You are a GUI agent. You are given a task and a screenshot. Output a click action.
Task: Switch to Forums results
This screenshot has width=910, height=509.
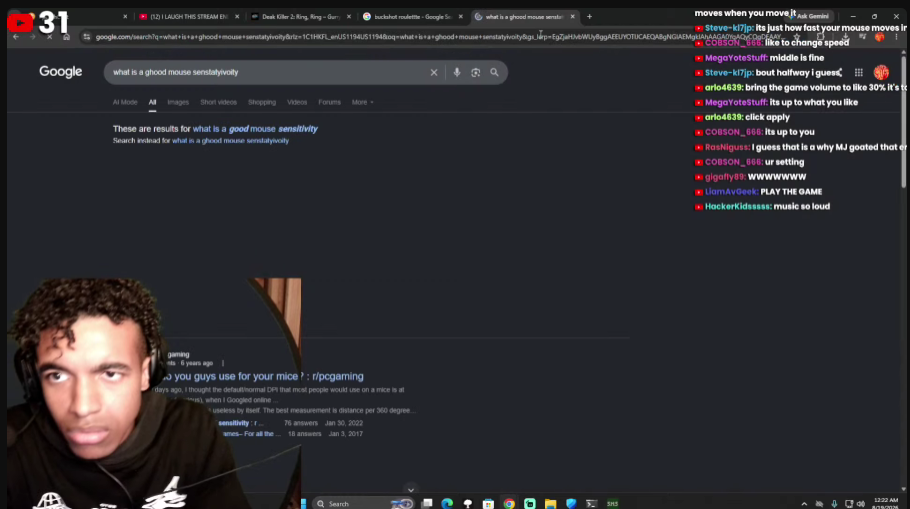point(329,102)
